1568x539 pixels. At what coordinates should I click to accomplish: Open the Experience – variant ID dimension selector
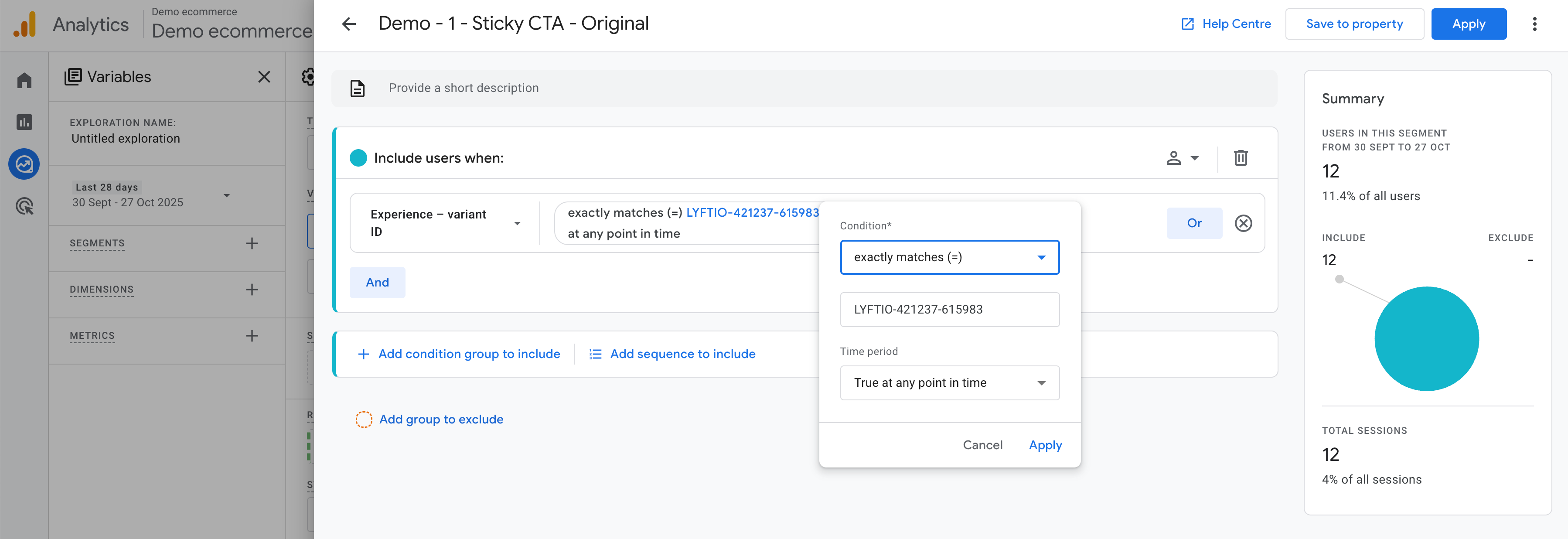pyautogui.click(x=445, y=224)
